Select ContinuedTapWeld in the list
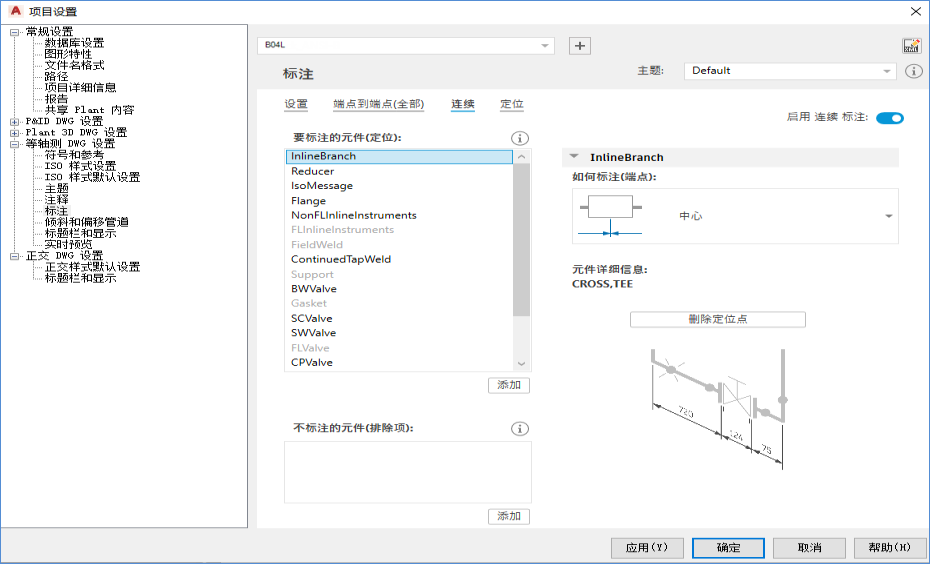Image resolution: width=930 pixels, height=564 pixels. pyautogui.click(x=399, y=259)
